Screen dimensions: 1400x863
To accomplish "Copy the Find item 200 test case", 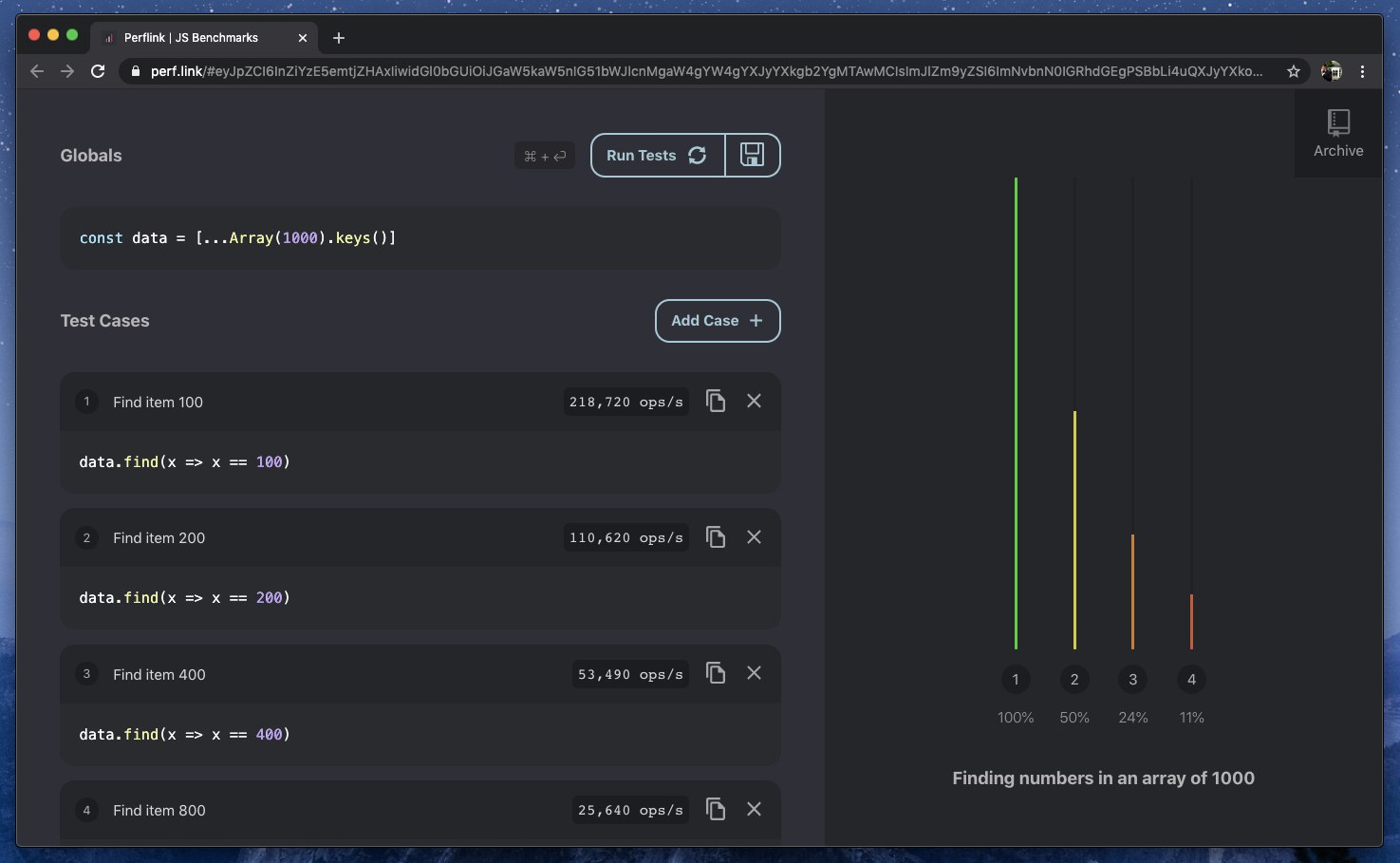I will coord(716,537).
